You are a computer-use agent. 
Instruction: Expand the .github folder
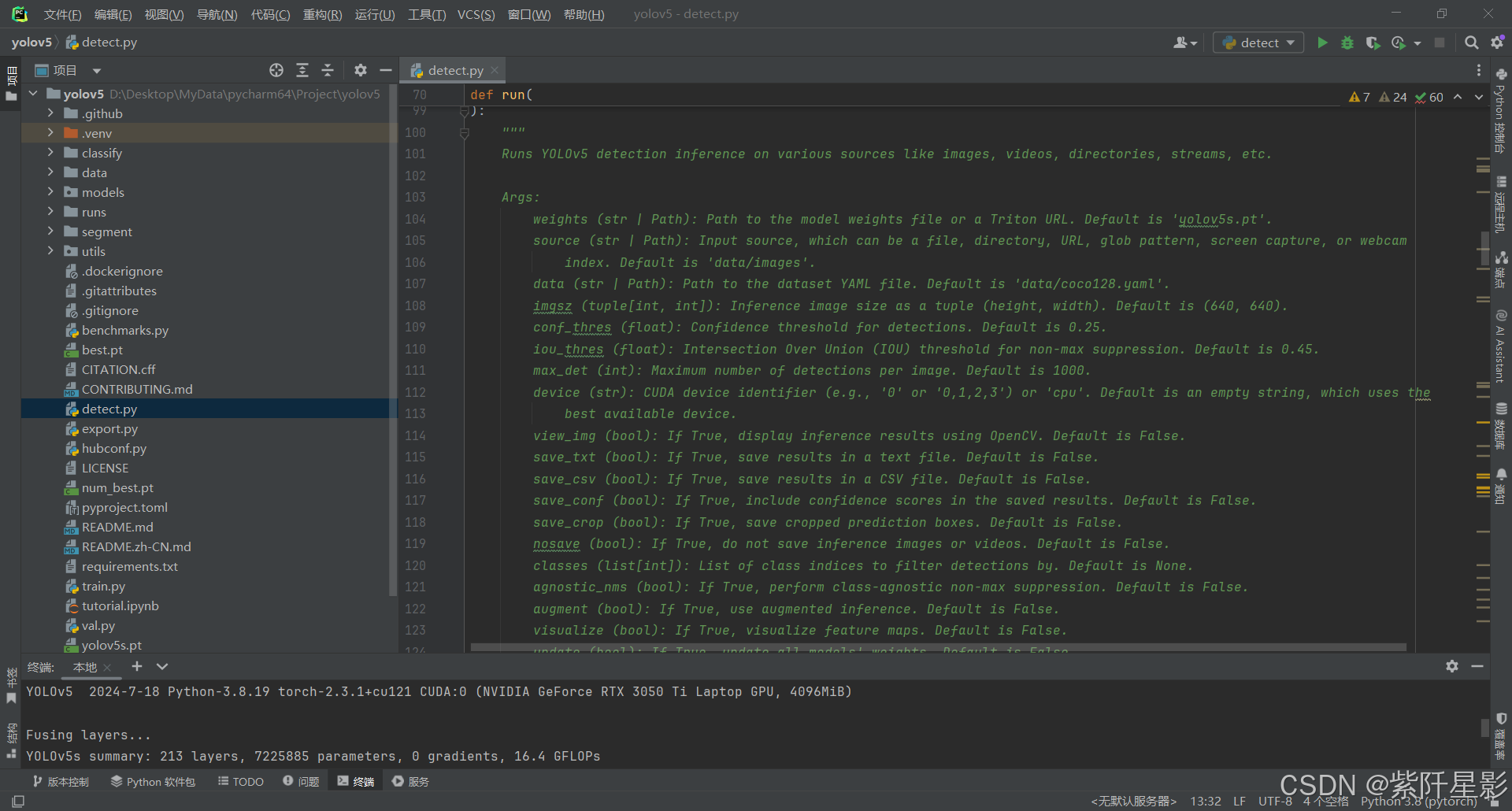[x=50, y=113]
